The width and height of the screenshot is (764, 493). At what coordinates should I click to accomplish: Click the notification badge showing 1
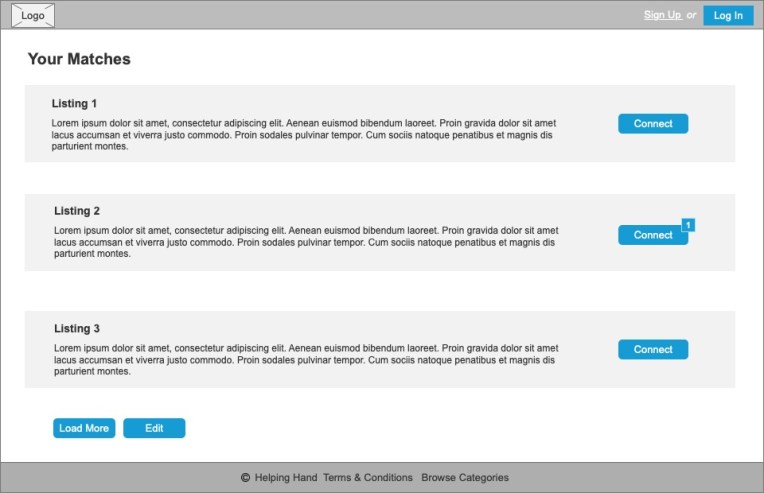(688, 225)
